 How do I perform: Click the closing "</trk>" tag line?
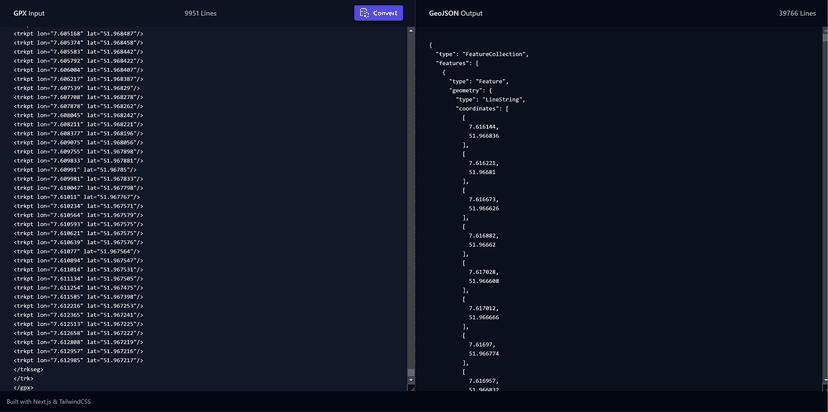pyautogui.click(x=24, y=378)
